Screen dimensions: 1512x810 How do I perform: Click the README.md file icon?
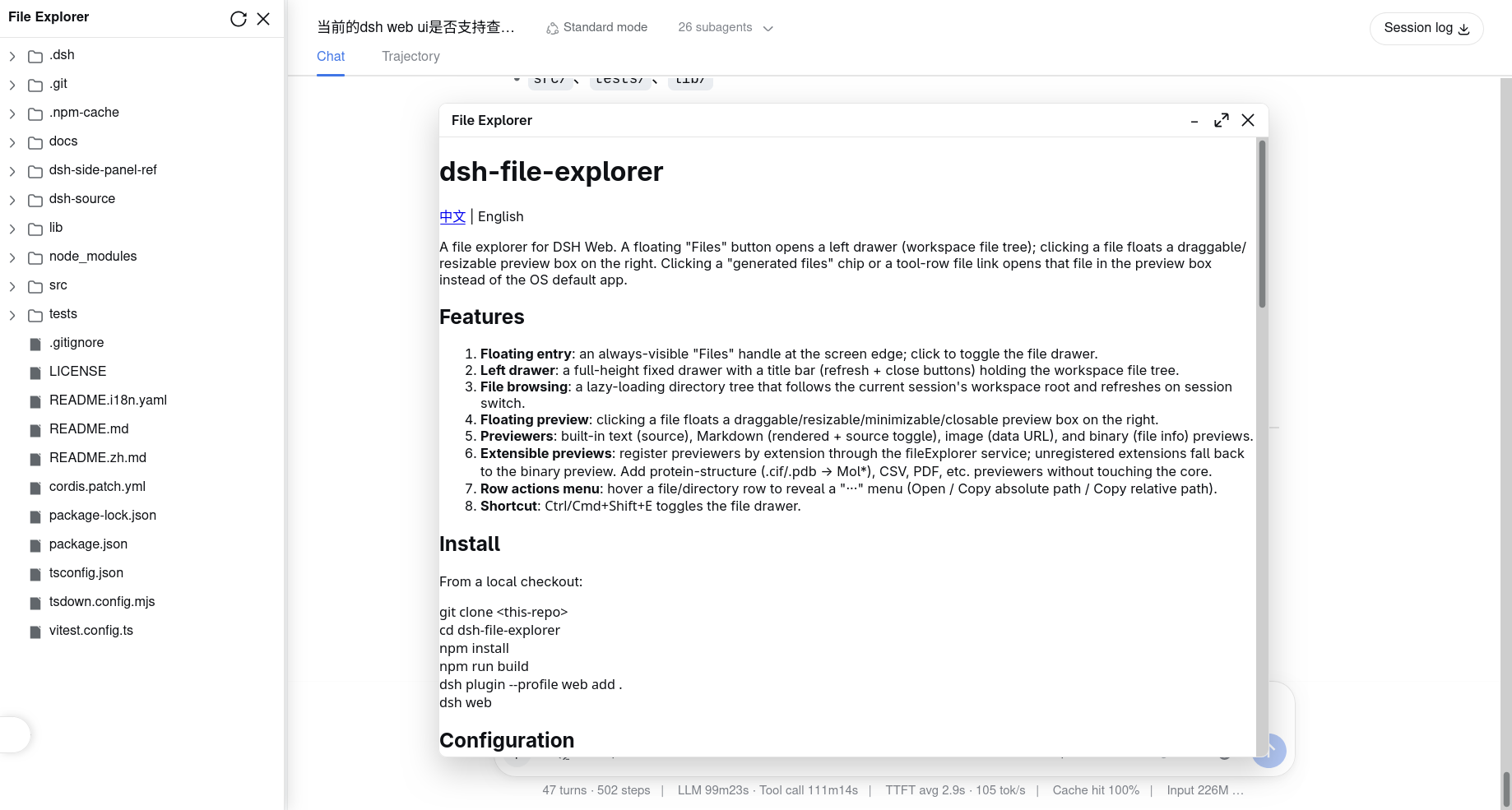click(x=35, y=430)
